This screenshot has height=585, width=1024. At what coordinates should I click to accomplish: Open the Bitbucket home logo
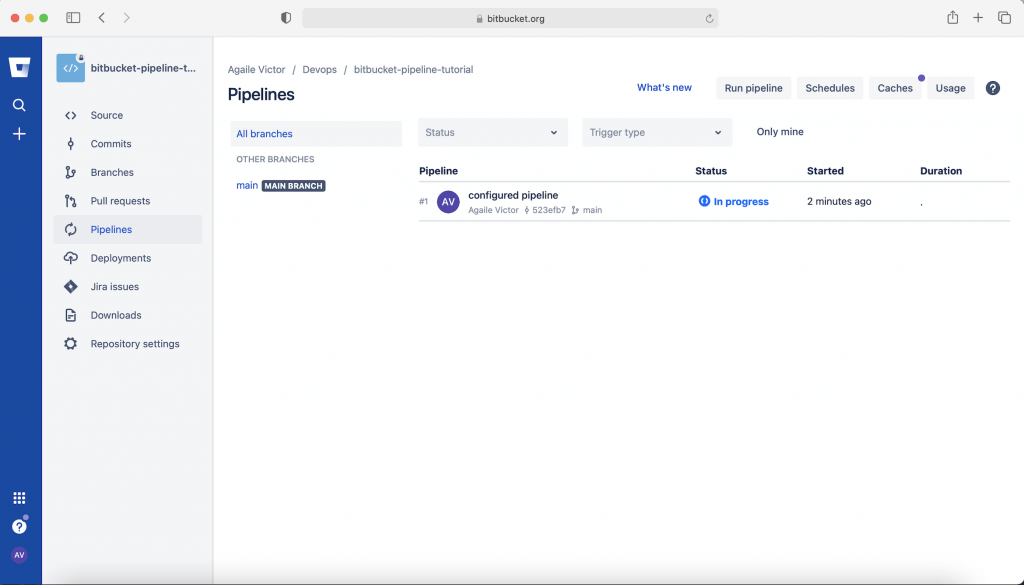point(20,67)
